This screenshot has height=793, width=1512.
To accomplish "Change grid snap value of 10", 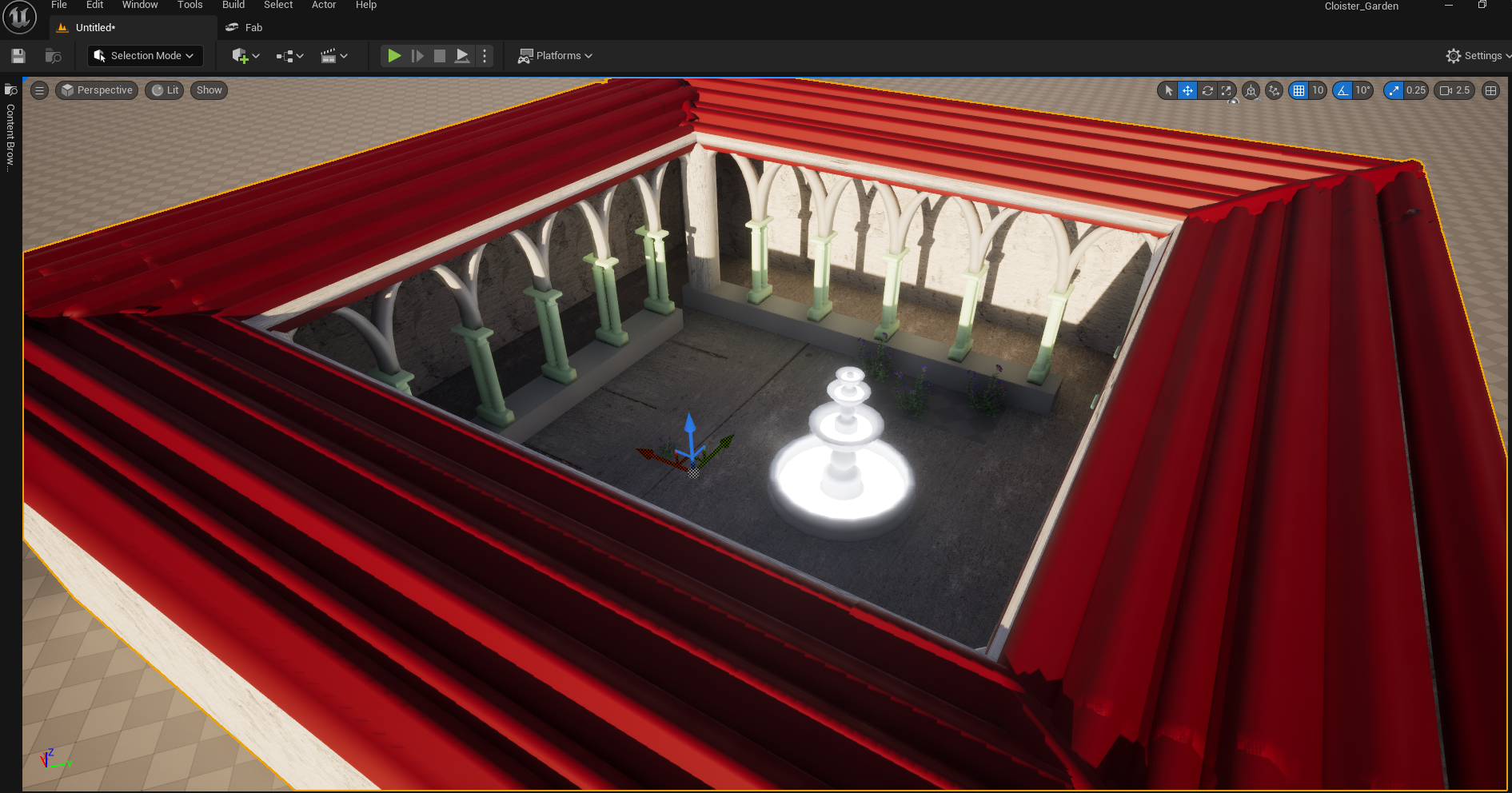I will click(x=1318, y=90).
